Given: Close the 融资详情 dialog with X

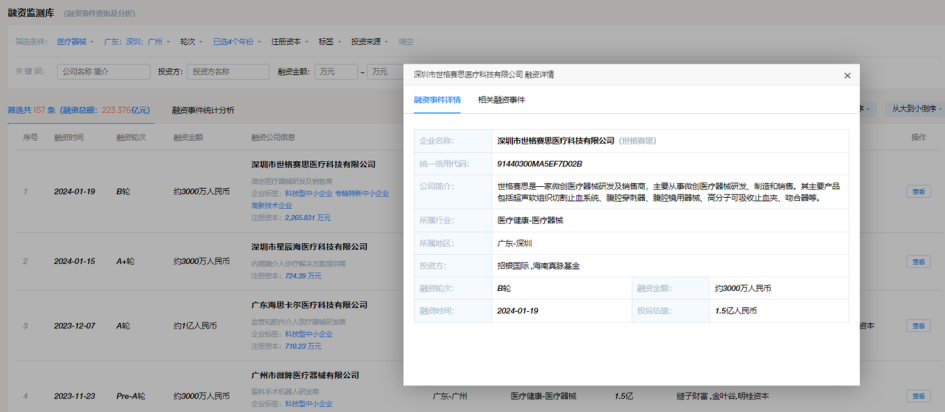Looking at the screenshot, I should point(847,75).
